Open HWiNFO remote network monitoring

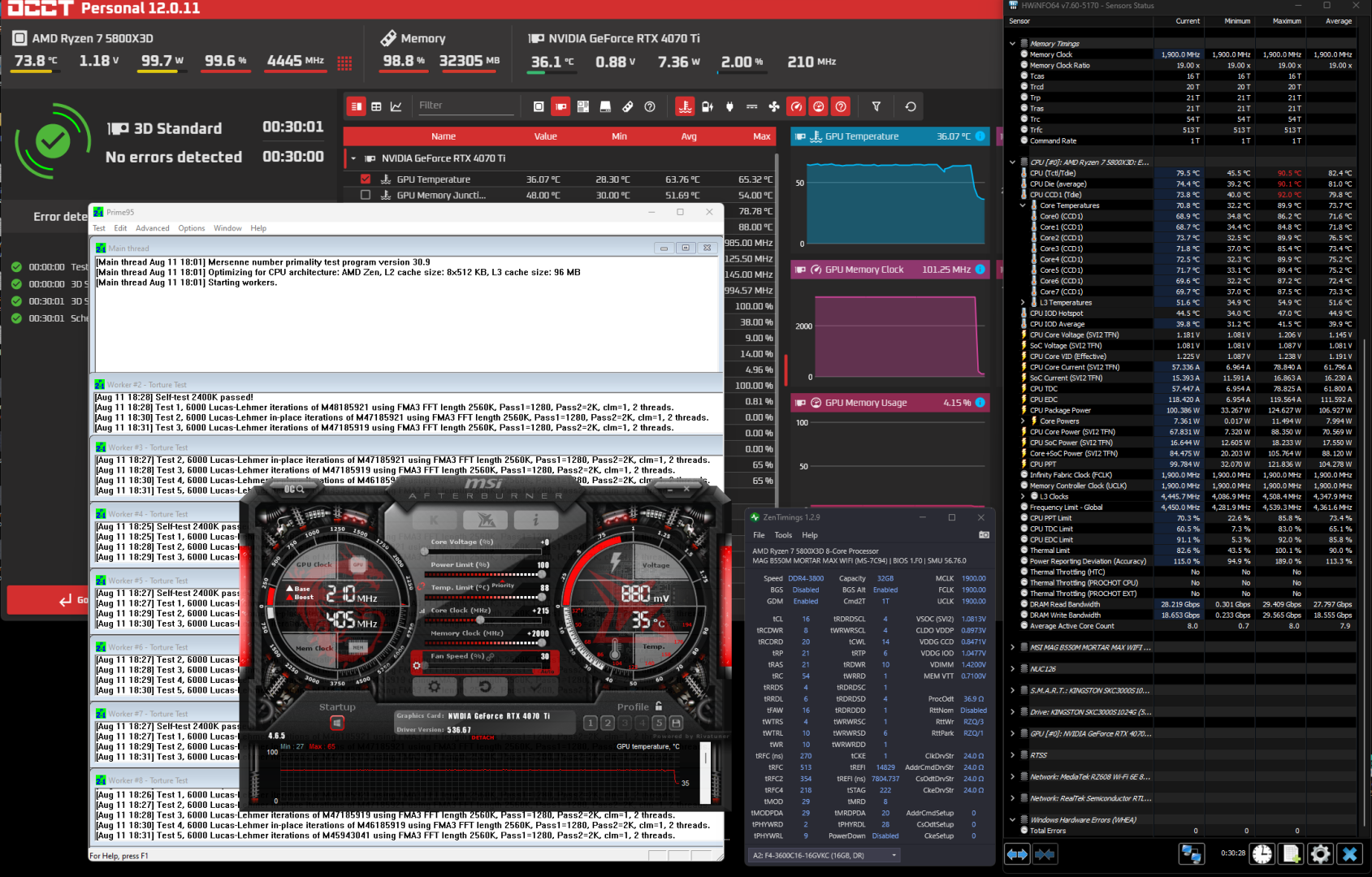[x=1192, y=853]
